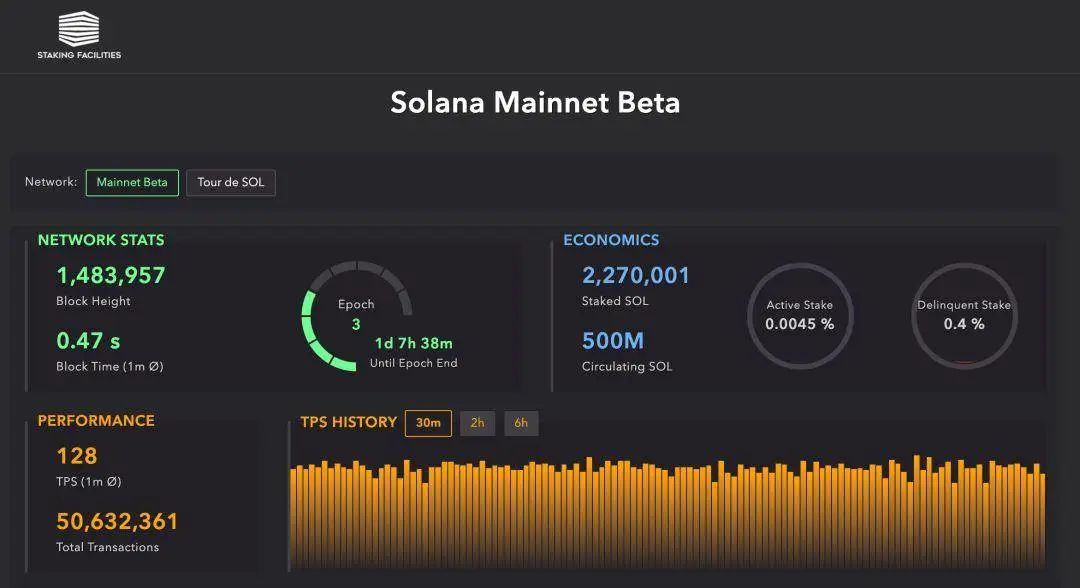The image size is (1080, 588).
Task: Click the Epoch progress ring
Action: (x=357, y=316)
